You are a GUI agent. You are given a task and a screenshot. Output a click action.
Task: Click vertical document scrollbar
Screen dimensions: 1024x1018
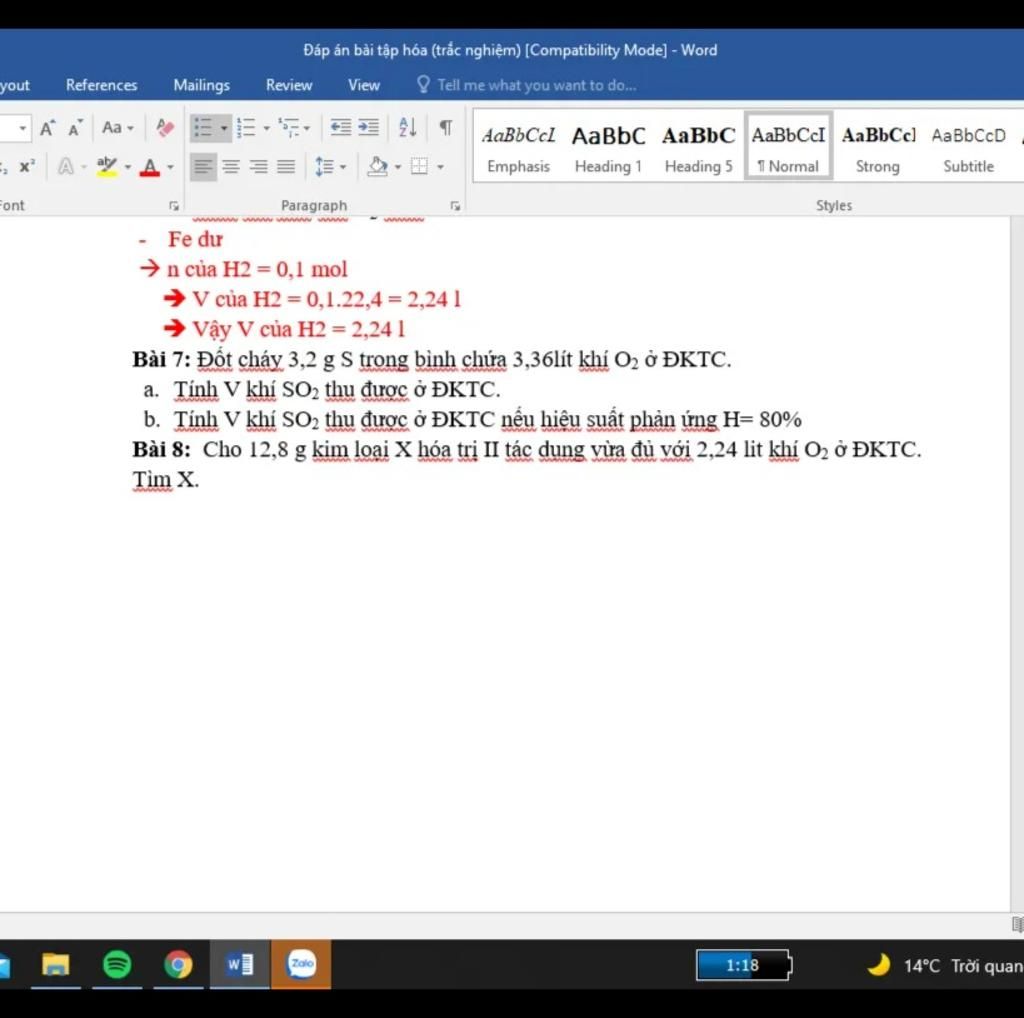click(1017, 565)
